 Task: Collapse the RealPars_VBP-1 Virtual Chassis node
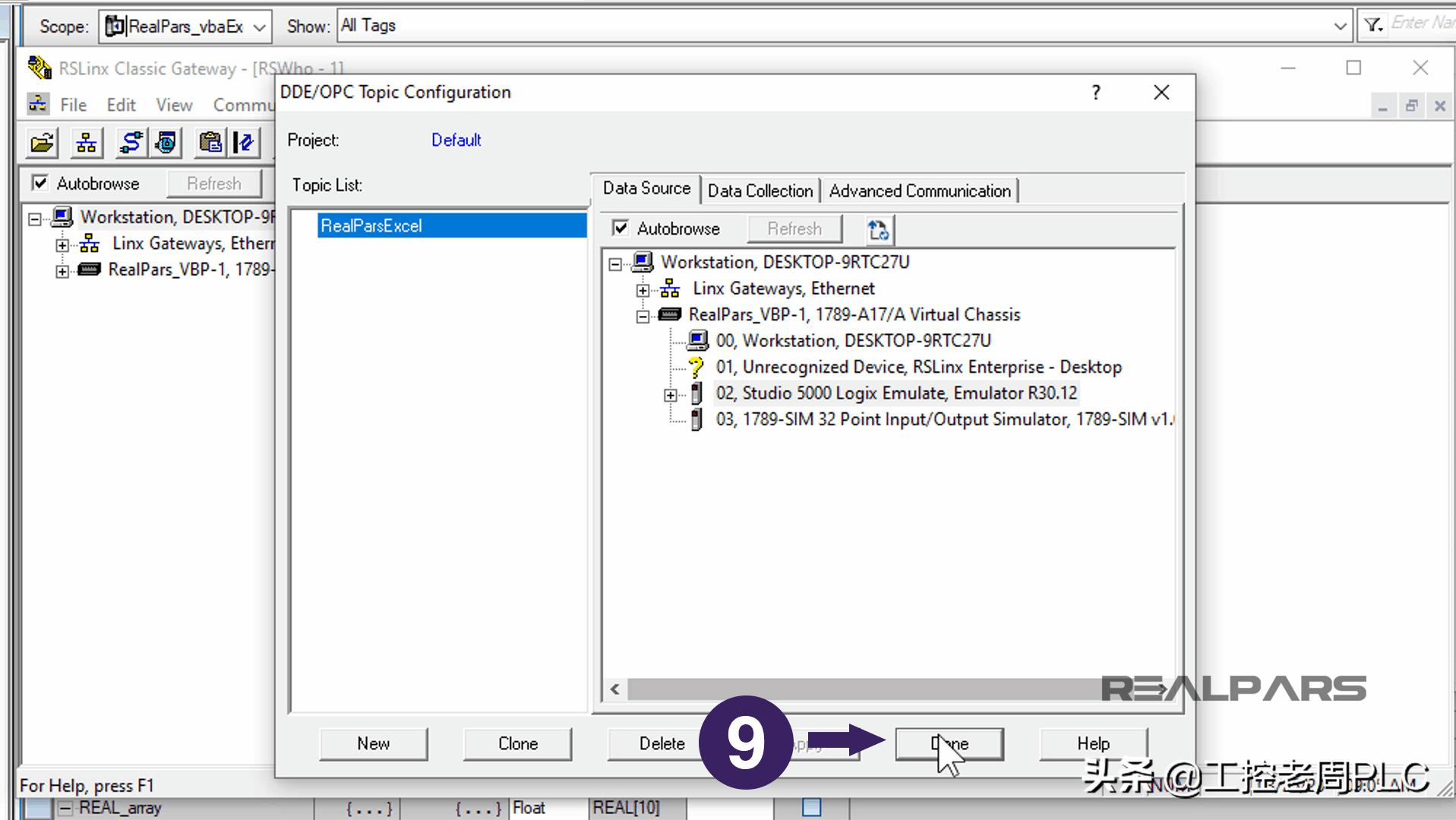pos(643,317)
